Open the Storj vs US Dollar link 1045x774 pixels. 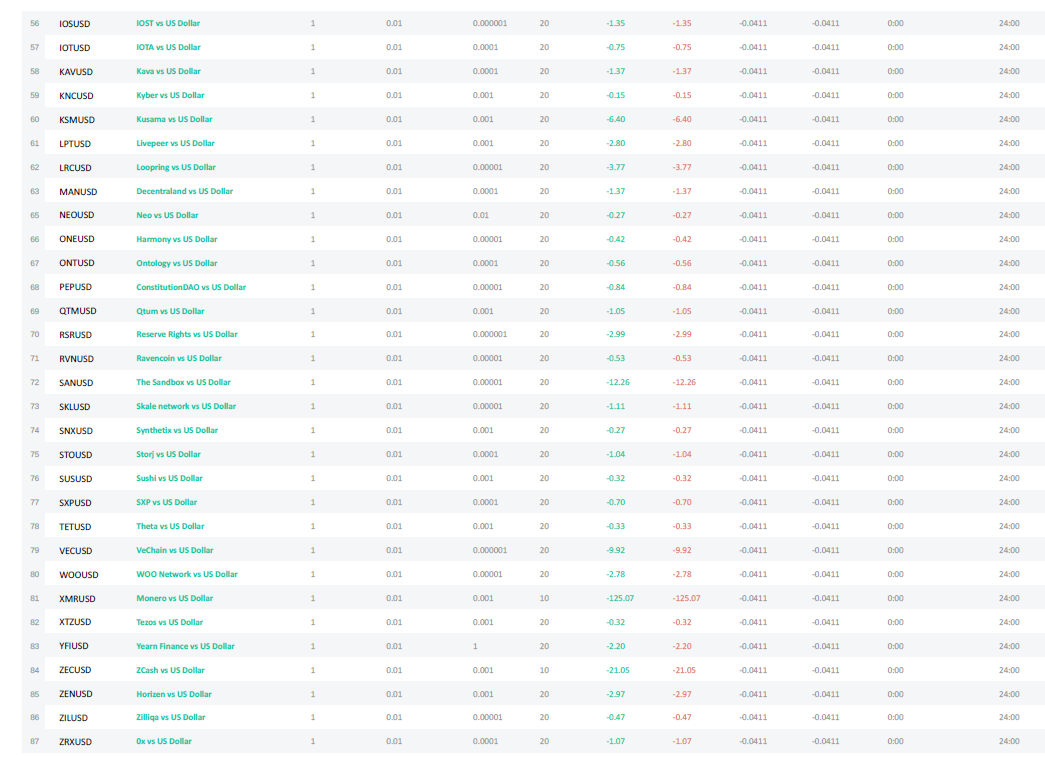tap(168, 455)
